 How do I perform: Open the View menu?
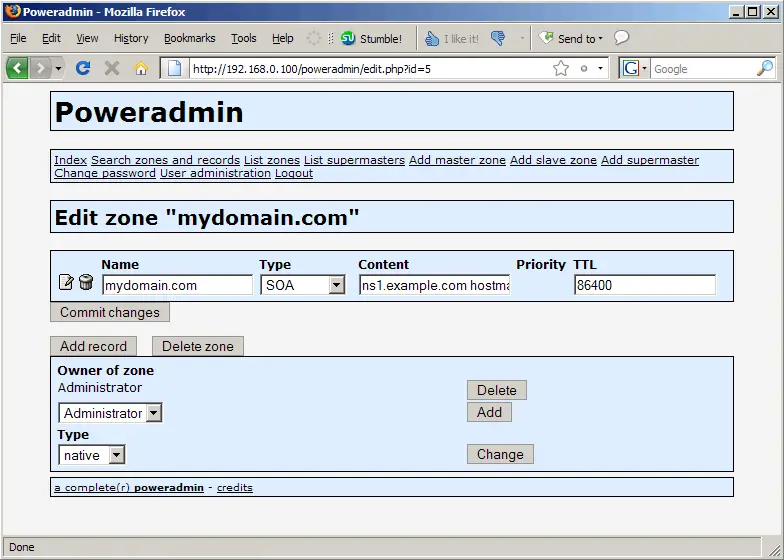tap(87, 38)
